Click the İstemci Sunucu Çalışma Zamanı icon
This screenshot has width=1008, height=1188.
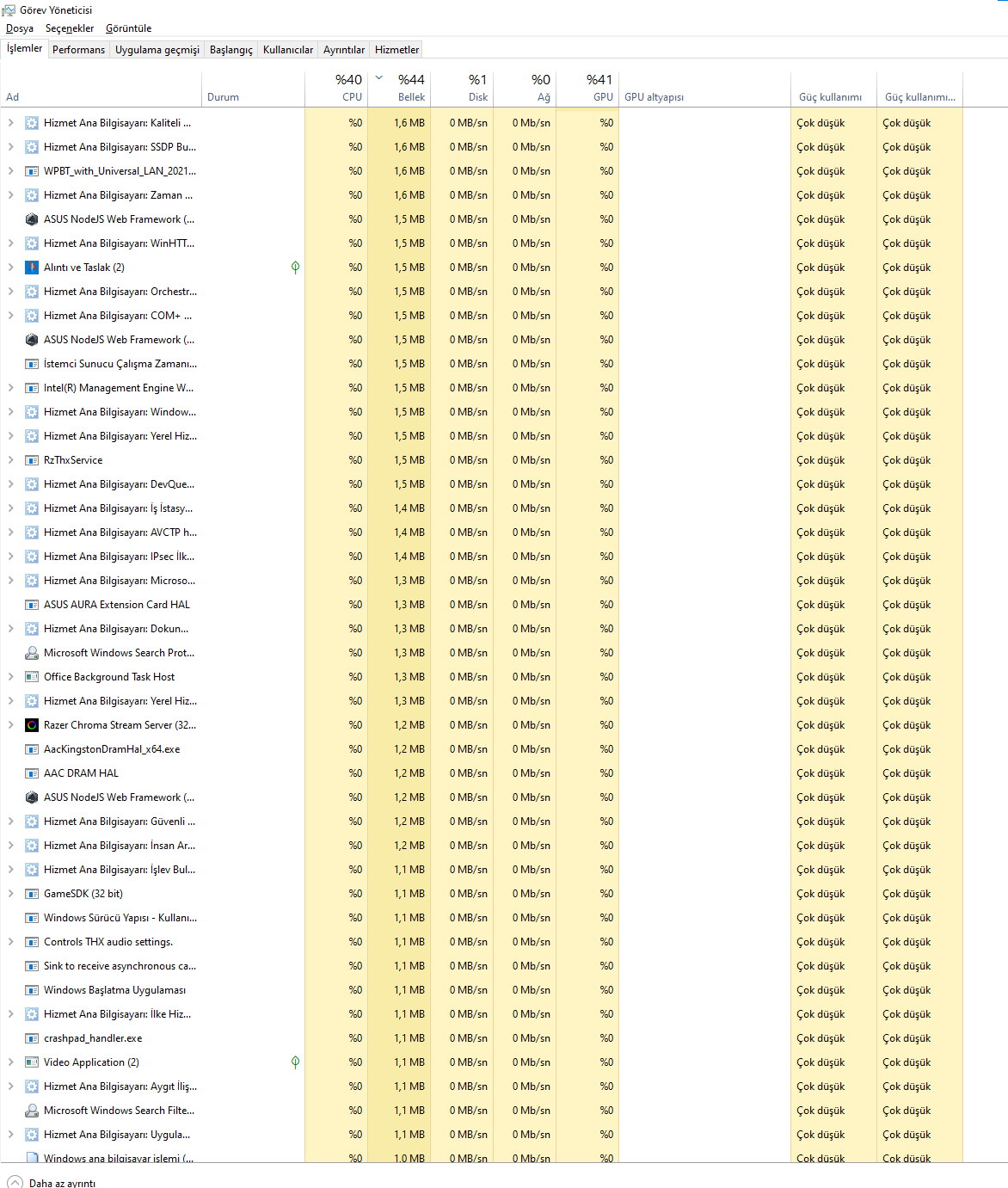pyautogui.click(x=32, y=364)
